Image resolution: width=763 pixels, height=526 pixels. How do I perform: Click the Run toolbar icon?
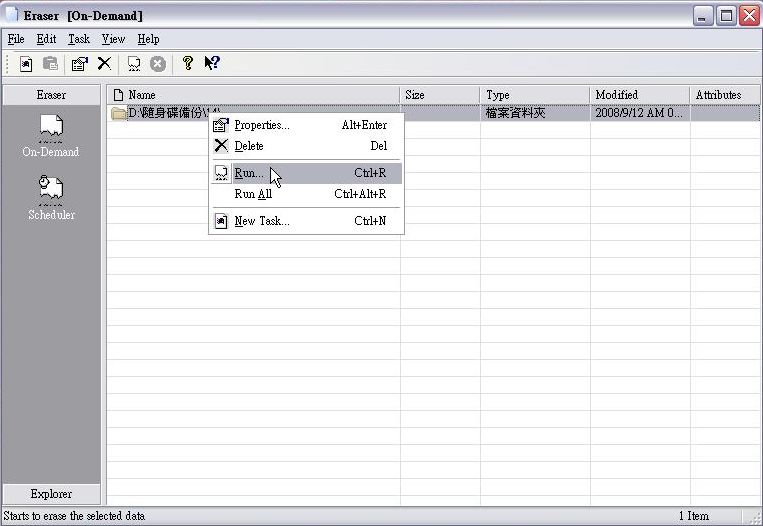pyautogui.click(x=134, y=64)
